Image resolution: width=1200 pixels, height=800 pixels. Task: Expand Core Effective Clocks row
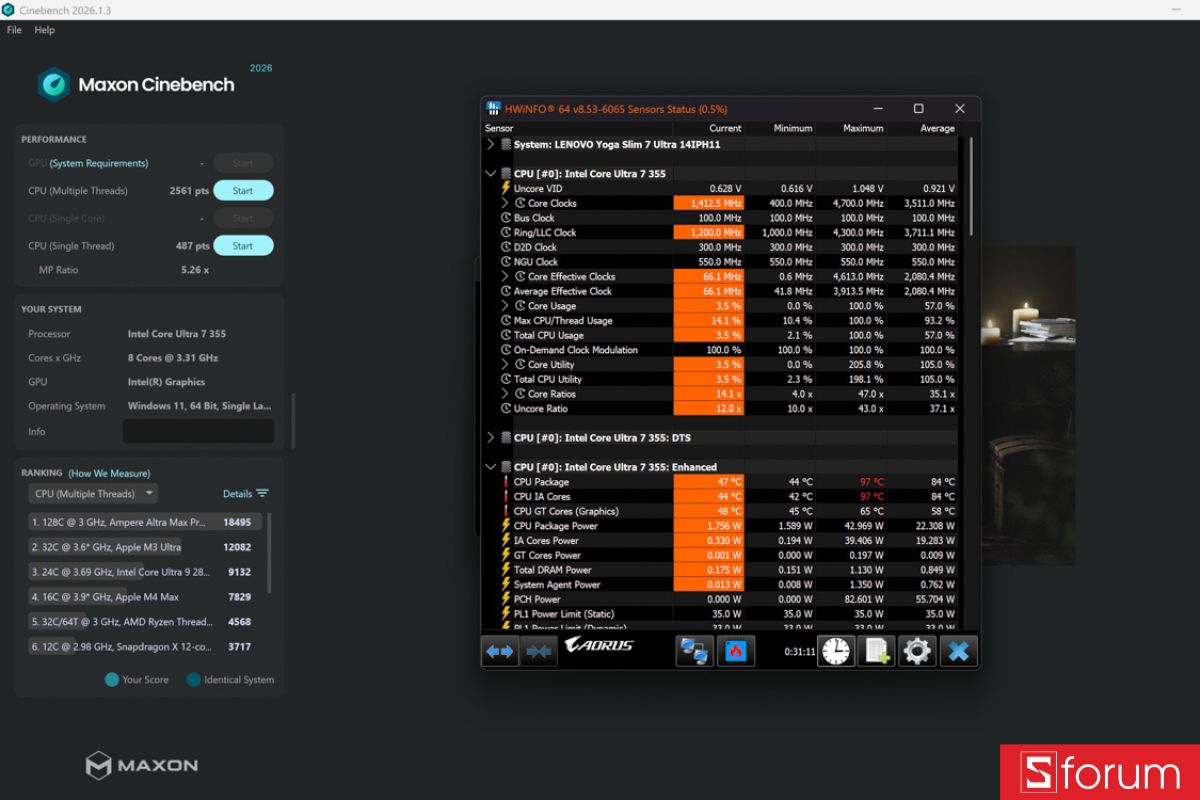tap(505, 276)
